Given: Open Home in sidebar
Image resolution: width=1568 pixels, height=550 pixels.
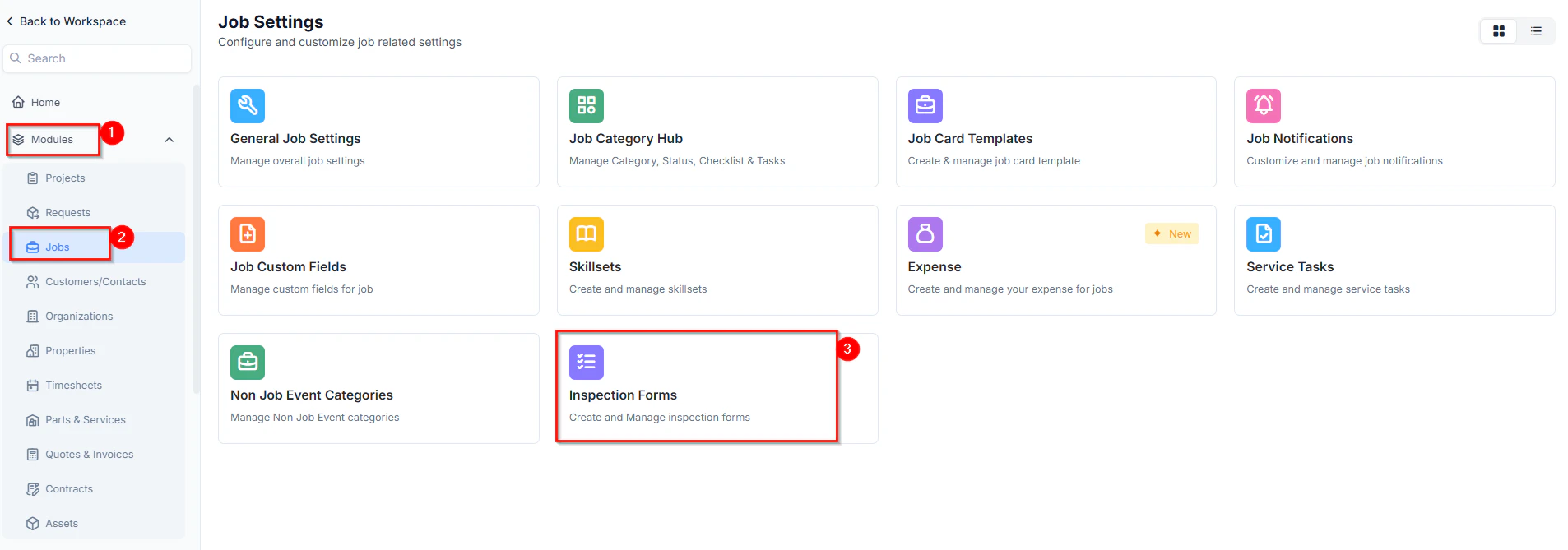Looking at the screenshot, I should (x=45, y=103).
